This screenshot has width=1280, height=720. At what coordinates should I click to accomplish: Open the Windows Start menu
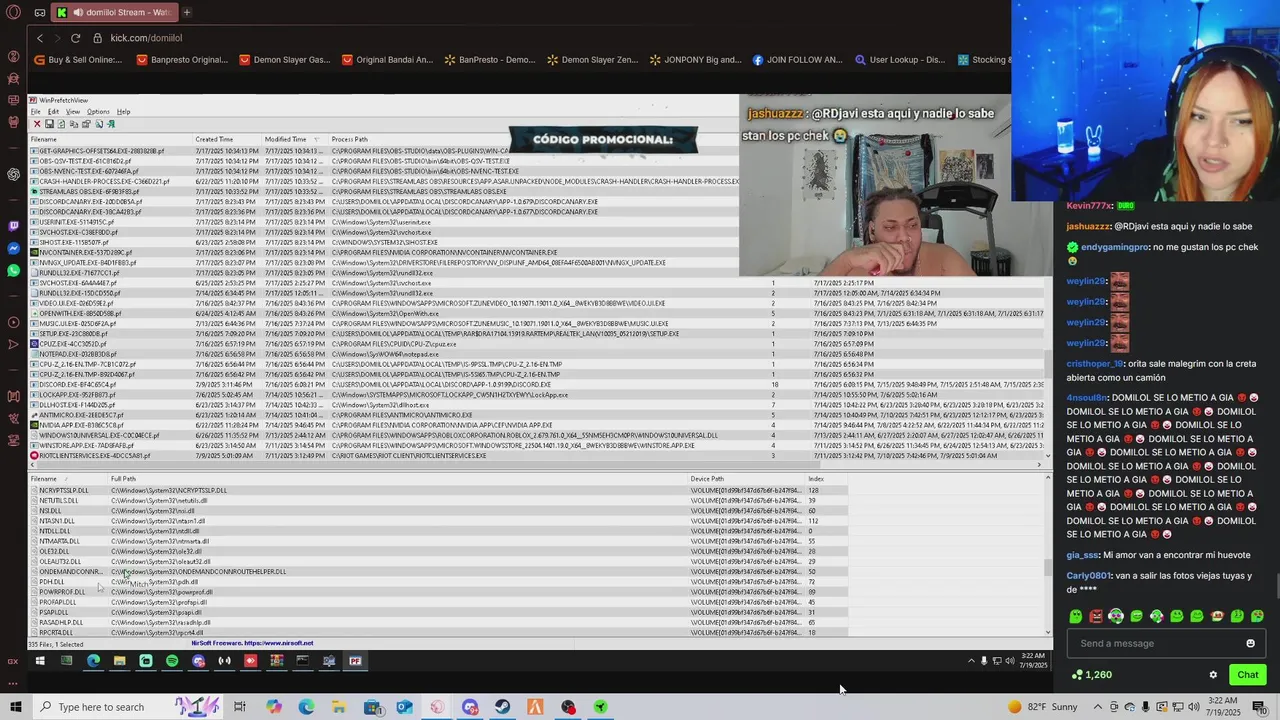click(15, 707)
